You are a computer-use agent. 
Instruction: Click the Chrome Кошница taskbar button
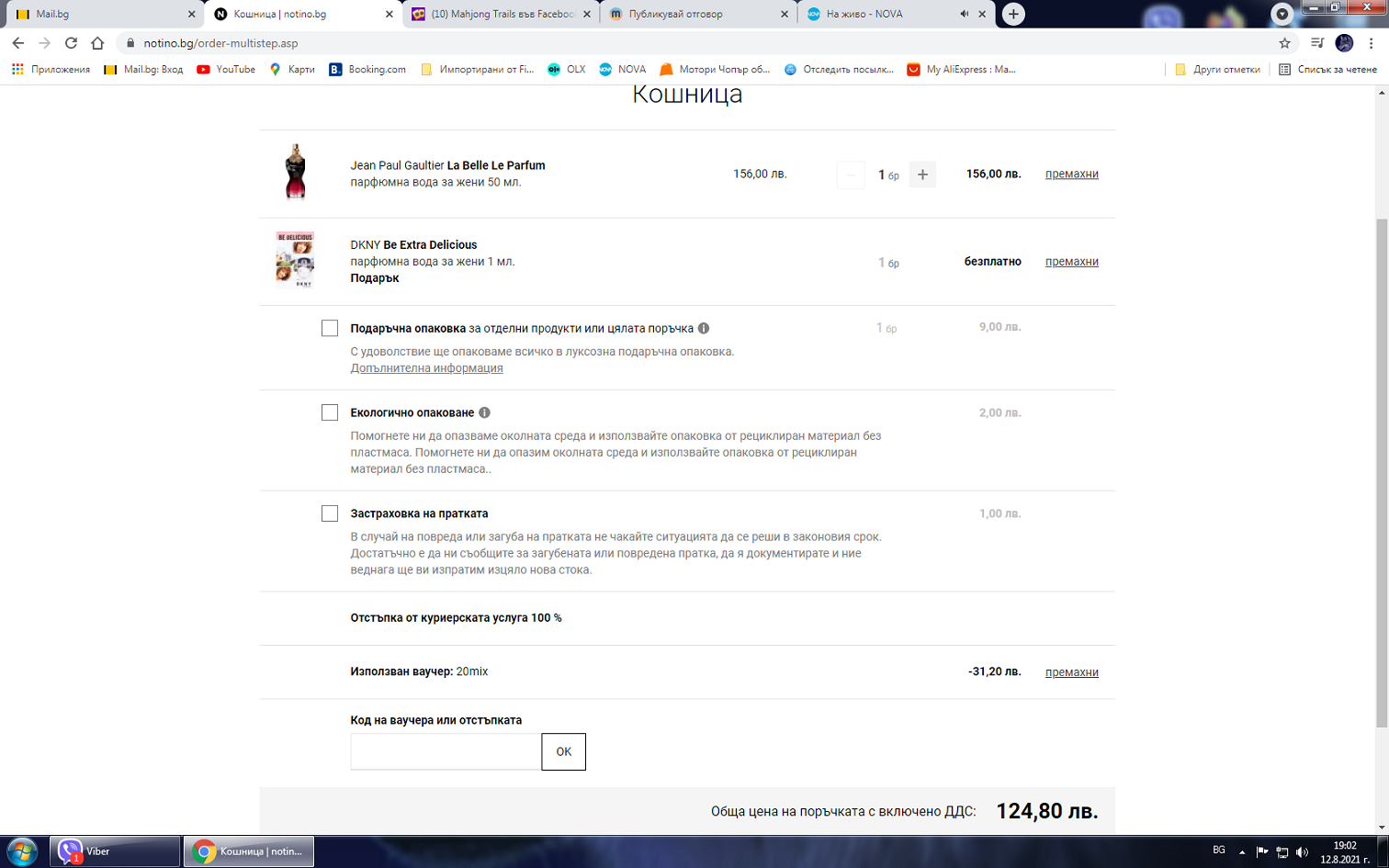point(249,851)
